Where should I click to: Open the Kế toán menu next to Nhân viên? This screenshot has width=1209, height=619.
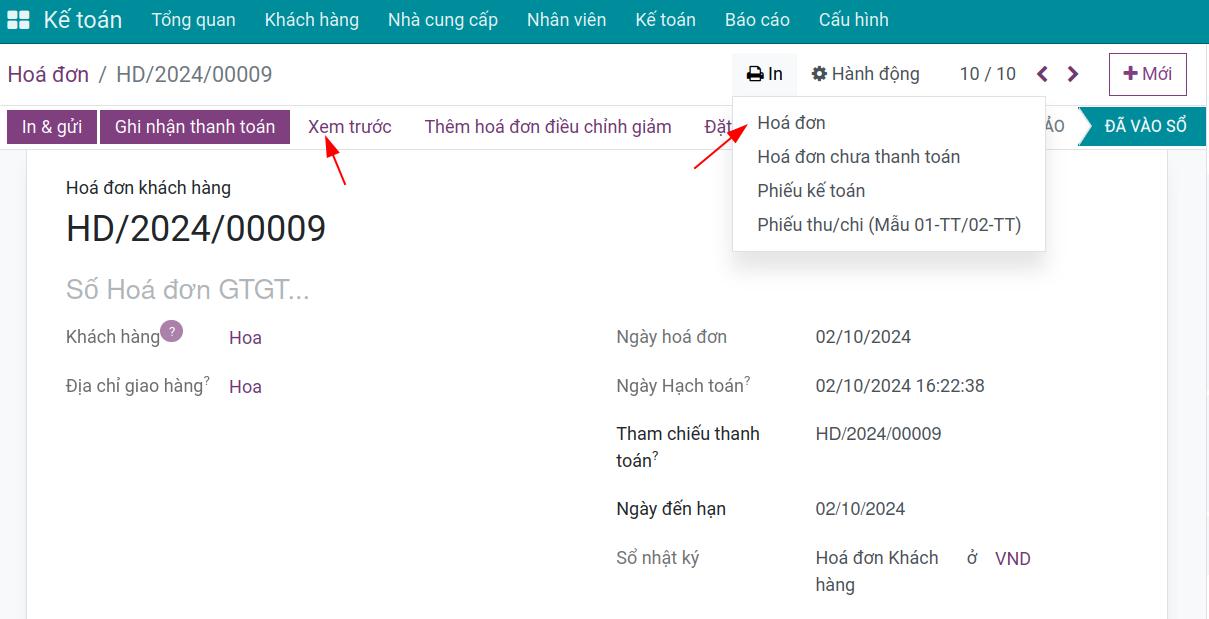[665, 20]
